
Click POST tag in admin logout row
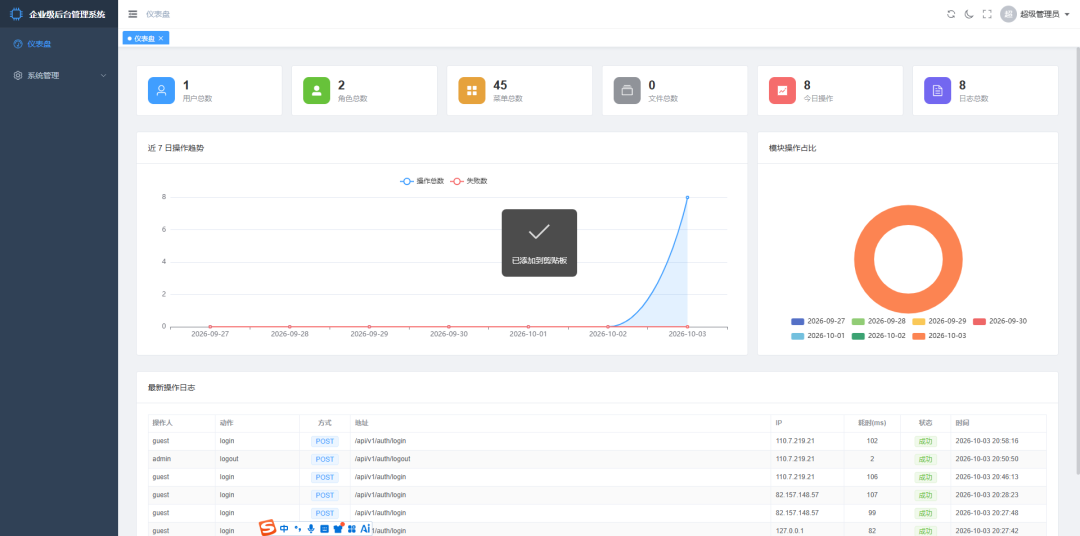[324, 460]
